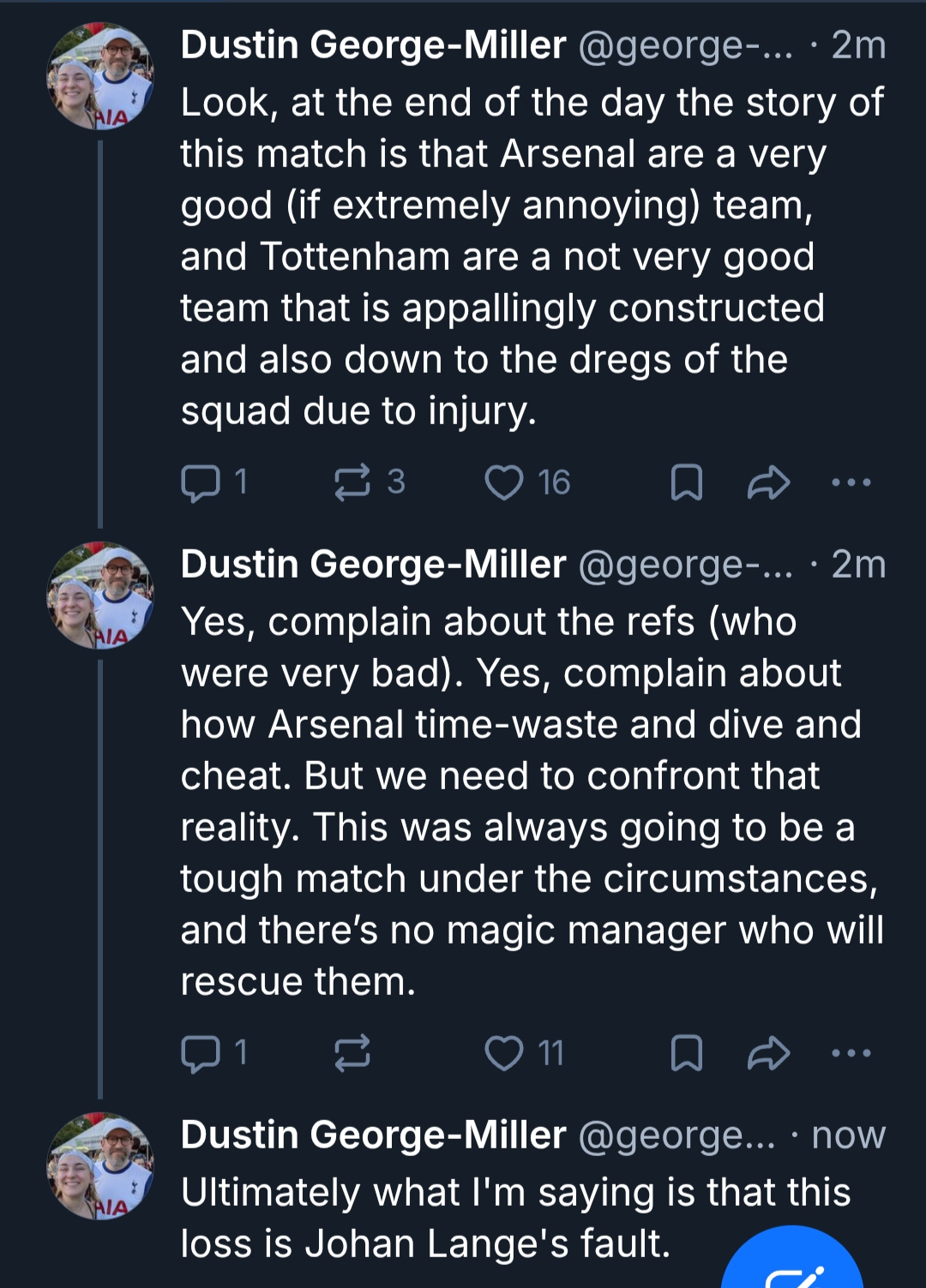Like the first post with 16 likes
The height and width of the screenshot is (1288, 926).
504,482
